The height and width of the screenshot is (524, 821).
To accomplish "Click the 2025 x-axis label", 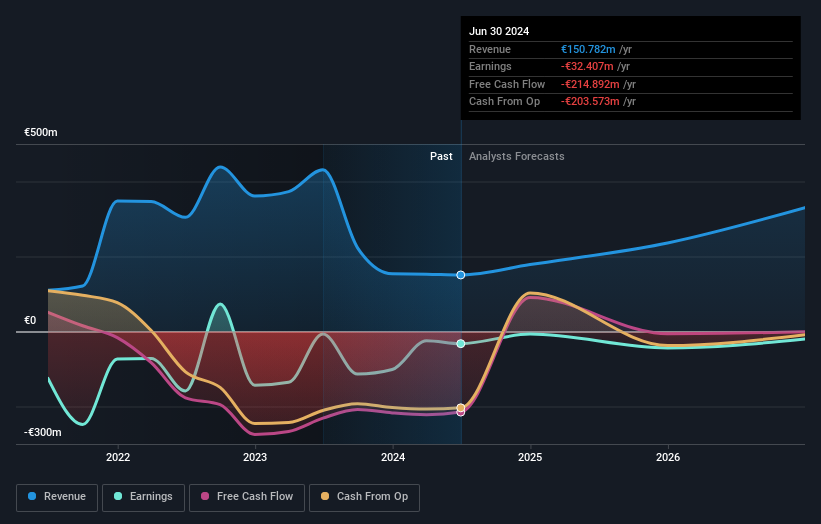I will pos(530,457).
